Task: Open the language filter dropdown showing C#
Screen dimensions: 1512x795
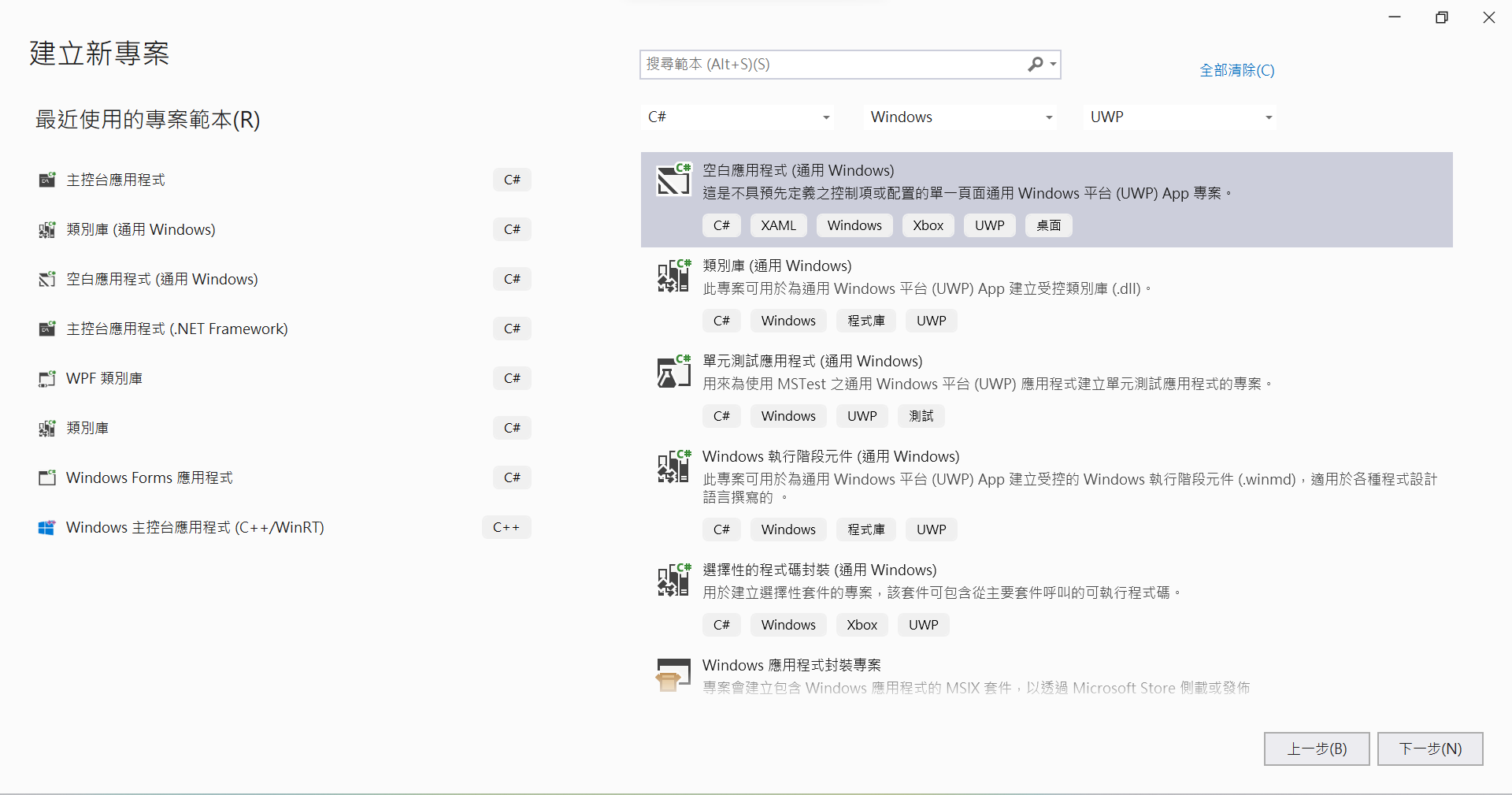Action: (x=739, y=117)
